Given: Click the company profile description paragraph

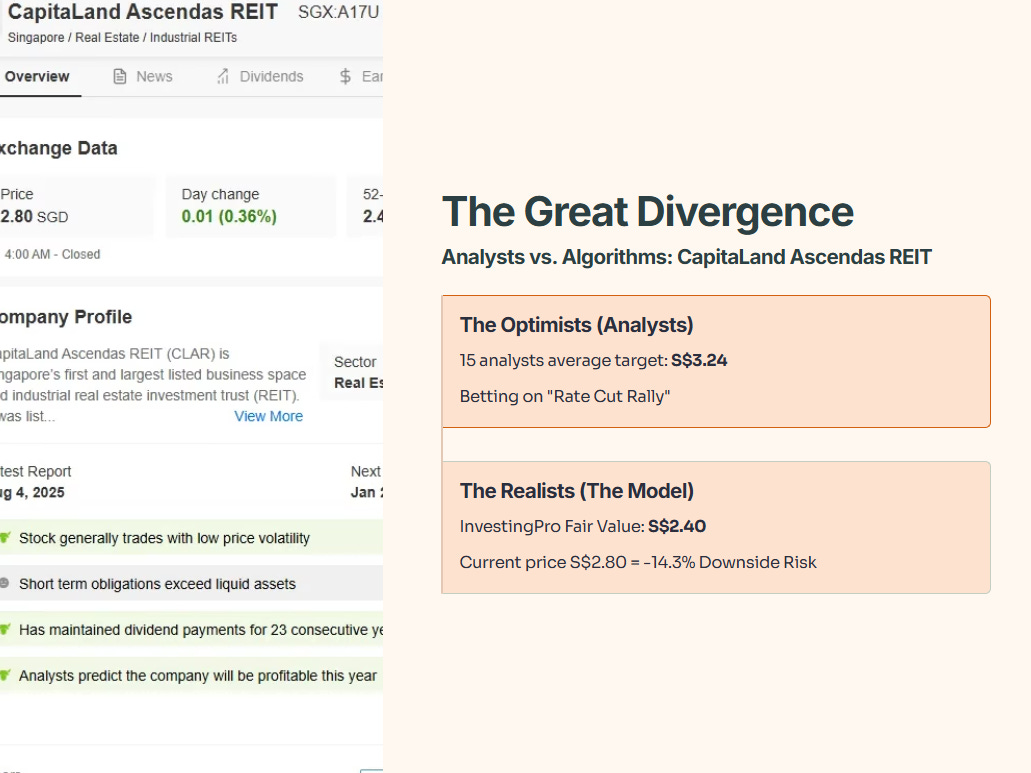Looking at the screenshot, I should 153,385.
